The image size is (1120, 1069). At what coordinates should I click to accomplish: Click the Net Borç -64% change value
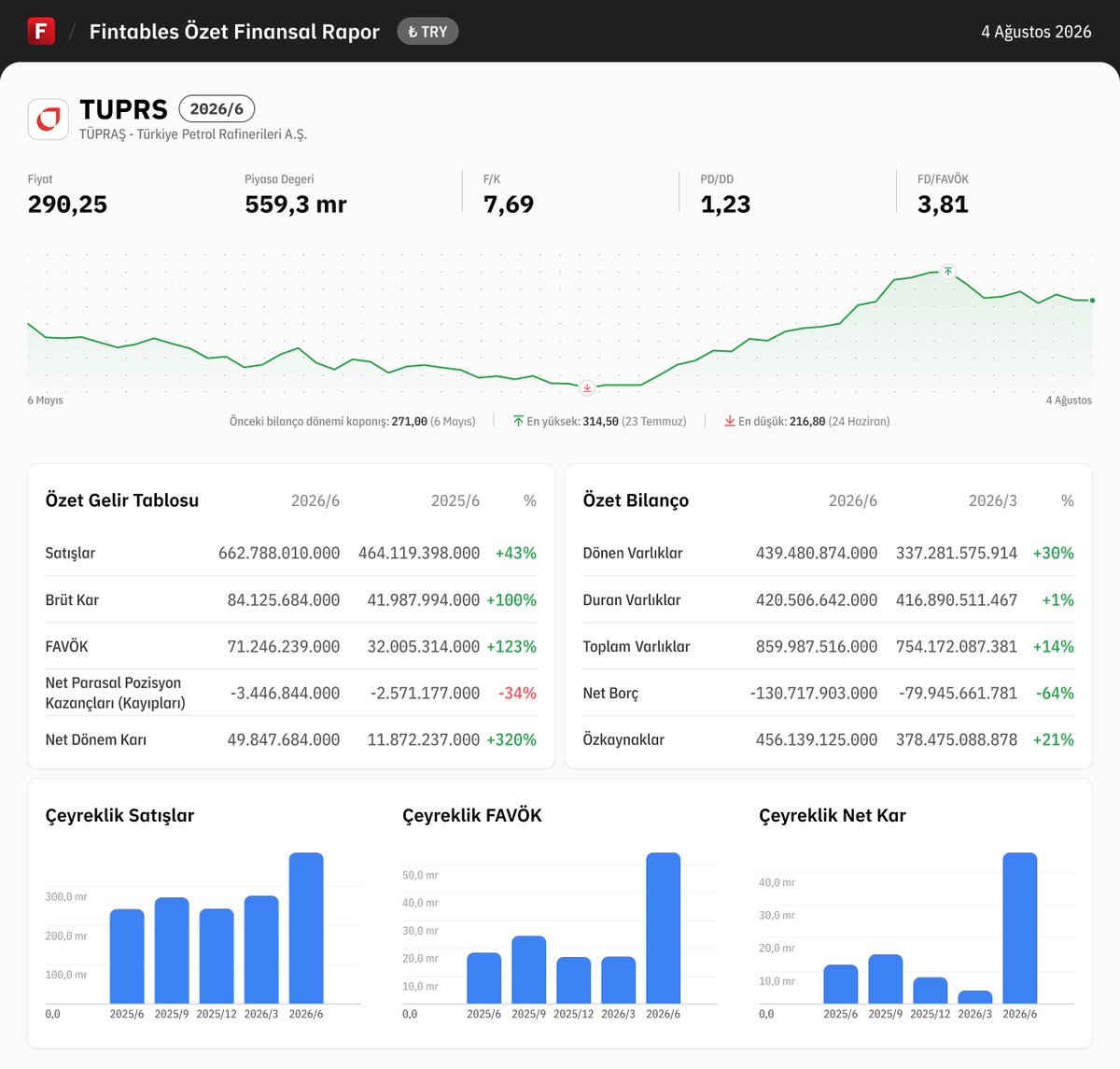(x=1055, y=693)
